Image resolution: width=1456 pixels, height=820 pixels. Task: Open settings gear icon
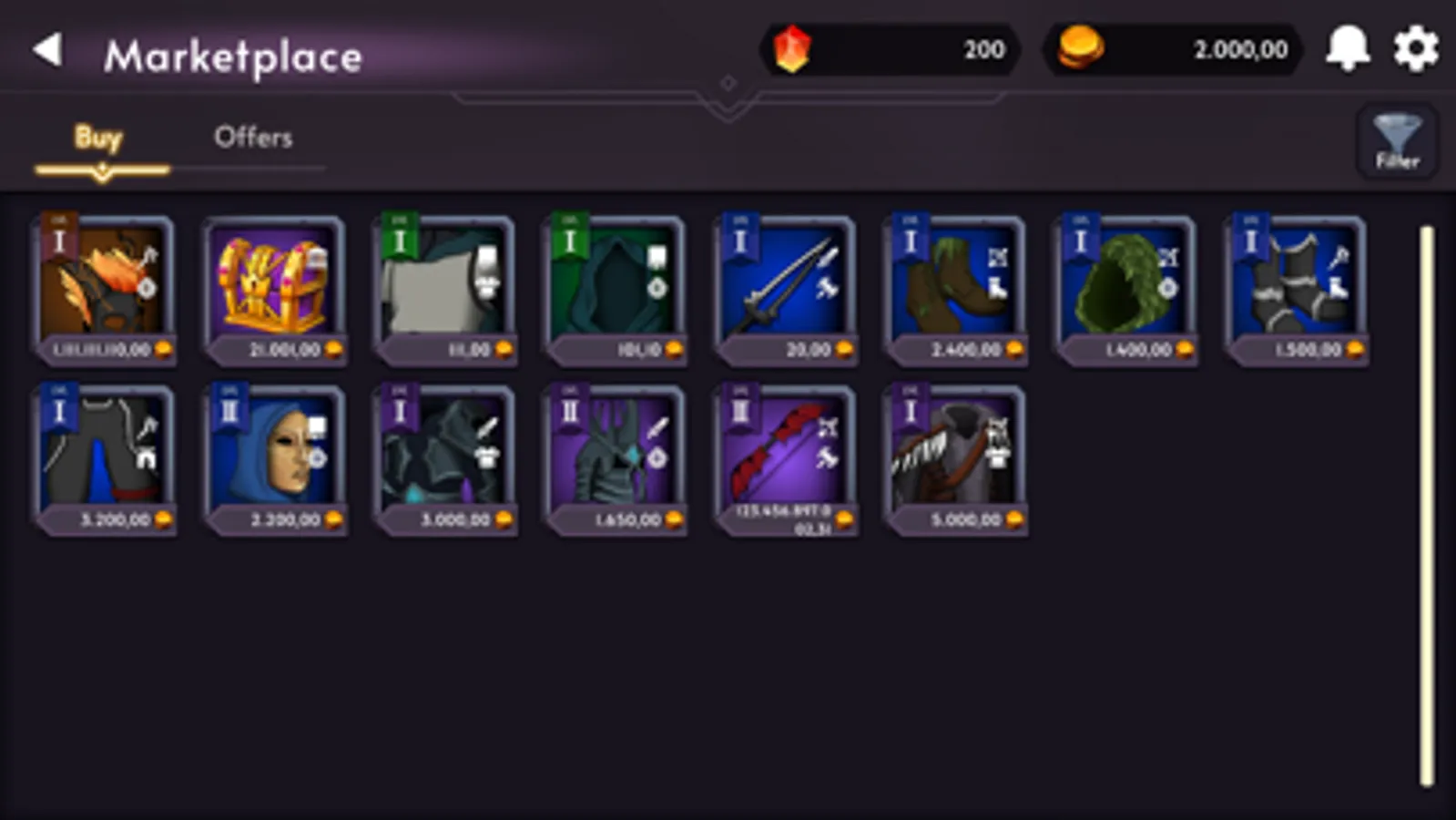1416,48
